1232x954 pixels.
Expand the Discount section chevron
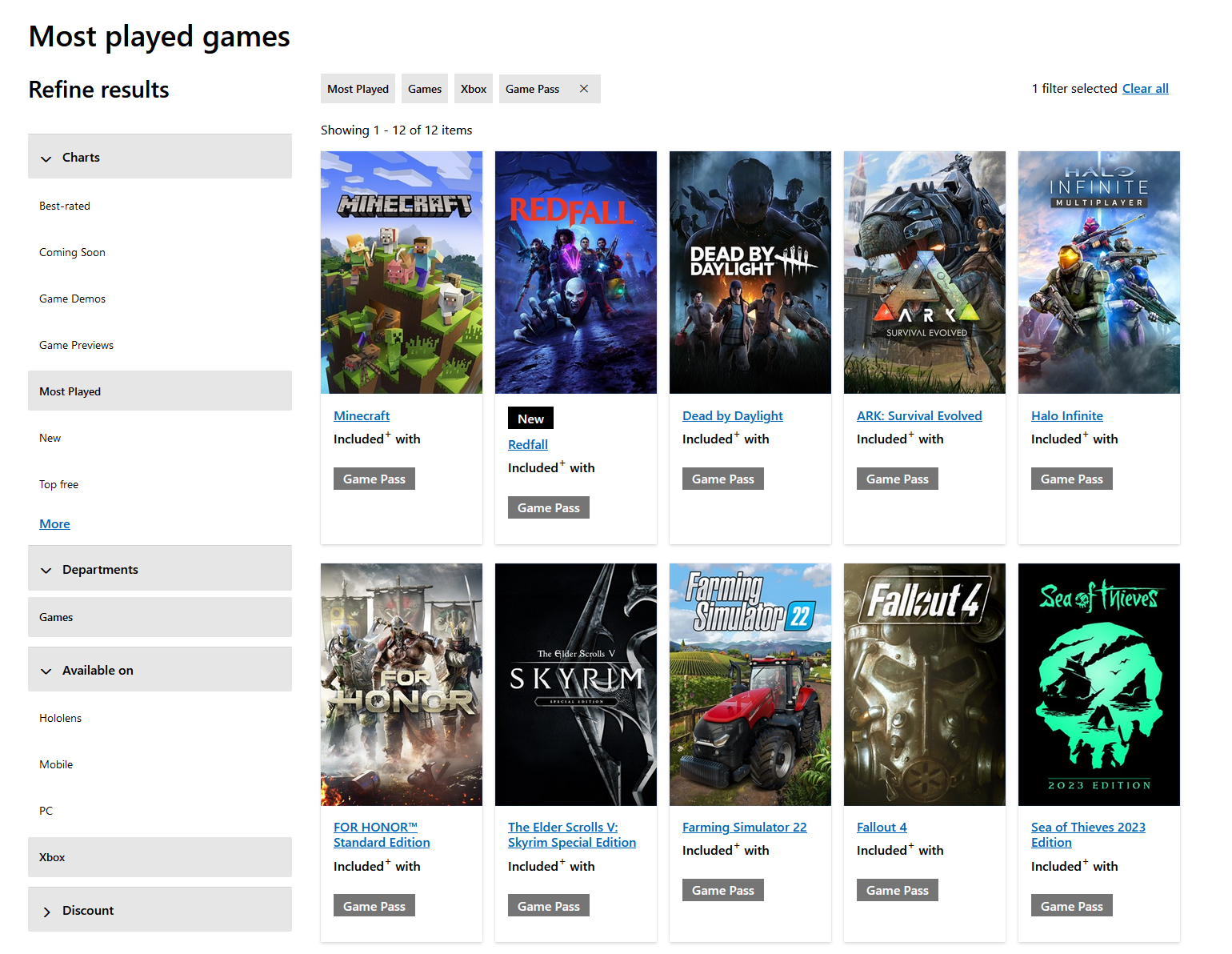pyautogui.click(x=46, y=912)
